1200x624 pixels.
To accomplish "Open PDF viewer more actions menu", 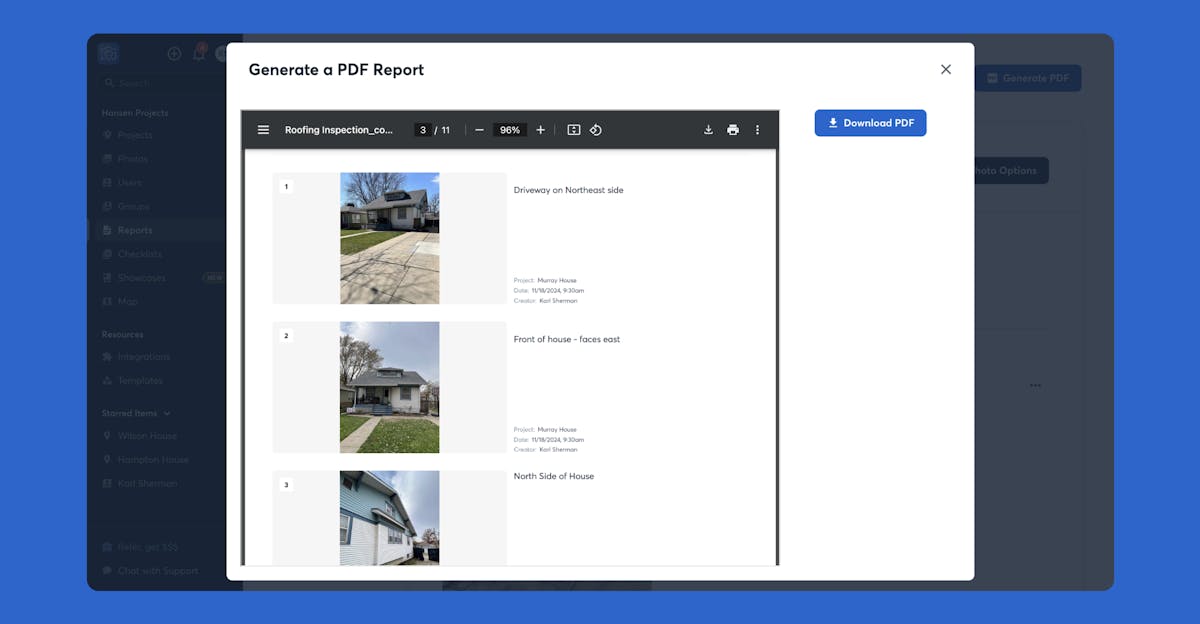I will (x=757, y=130).
